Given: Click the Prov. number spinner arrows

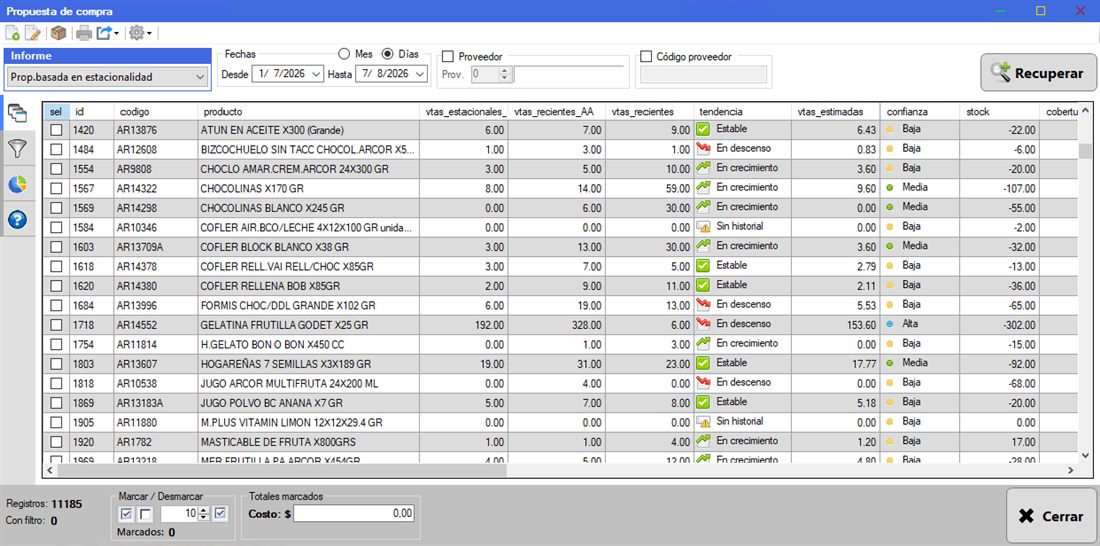Looking at the screenshot, I should pos(505,74).
